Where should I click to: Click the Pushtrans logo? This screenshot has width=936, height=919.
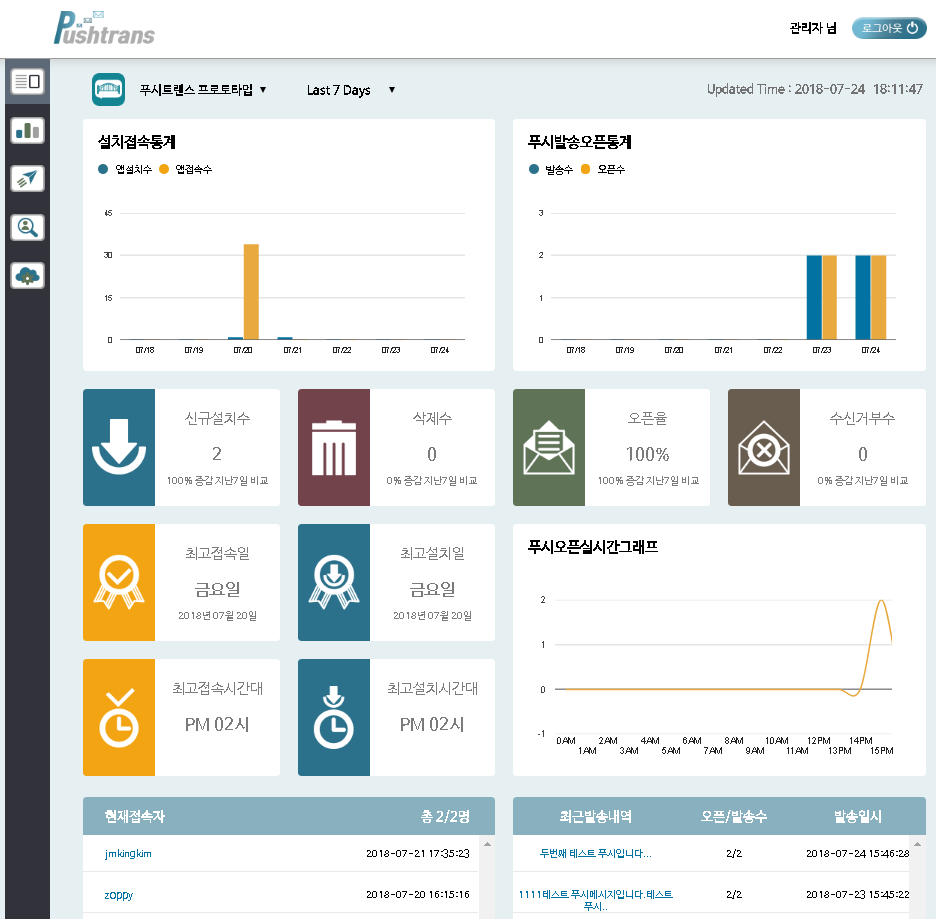click(104, 28)
